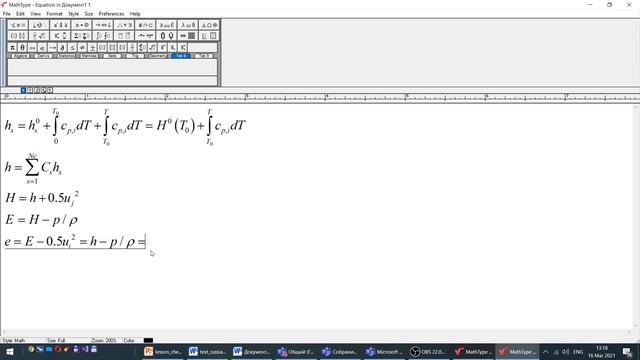This screenshot has width=640, height=360.
Task: Open the uppercase Greek letters palette
Action: (209, 25)
